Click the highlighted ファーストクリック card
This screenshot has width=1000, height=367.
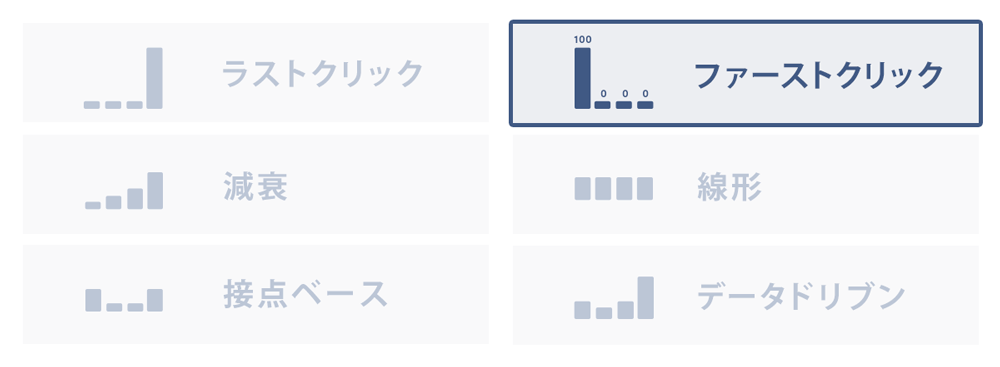click(746, 73)
